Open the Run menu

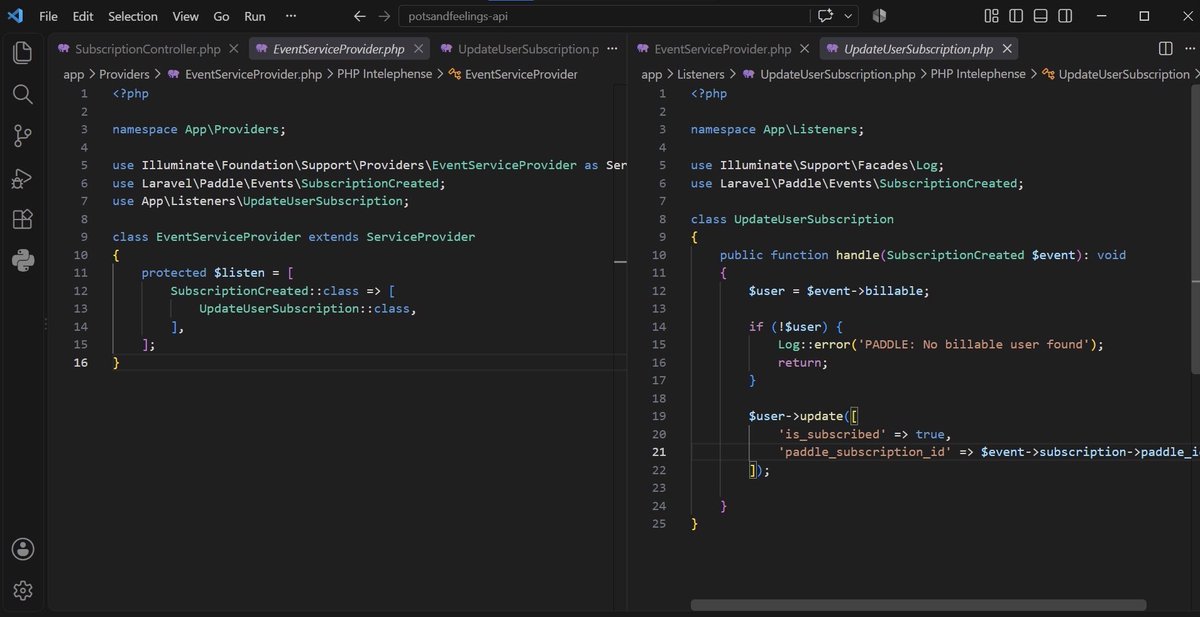(x=255, y=16)
